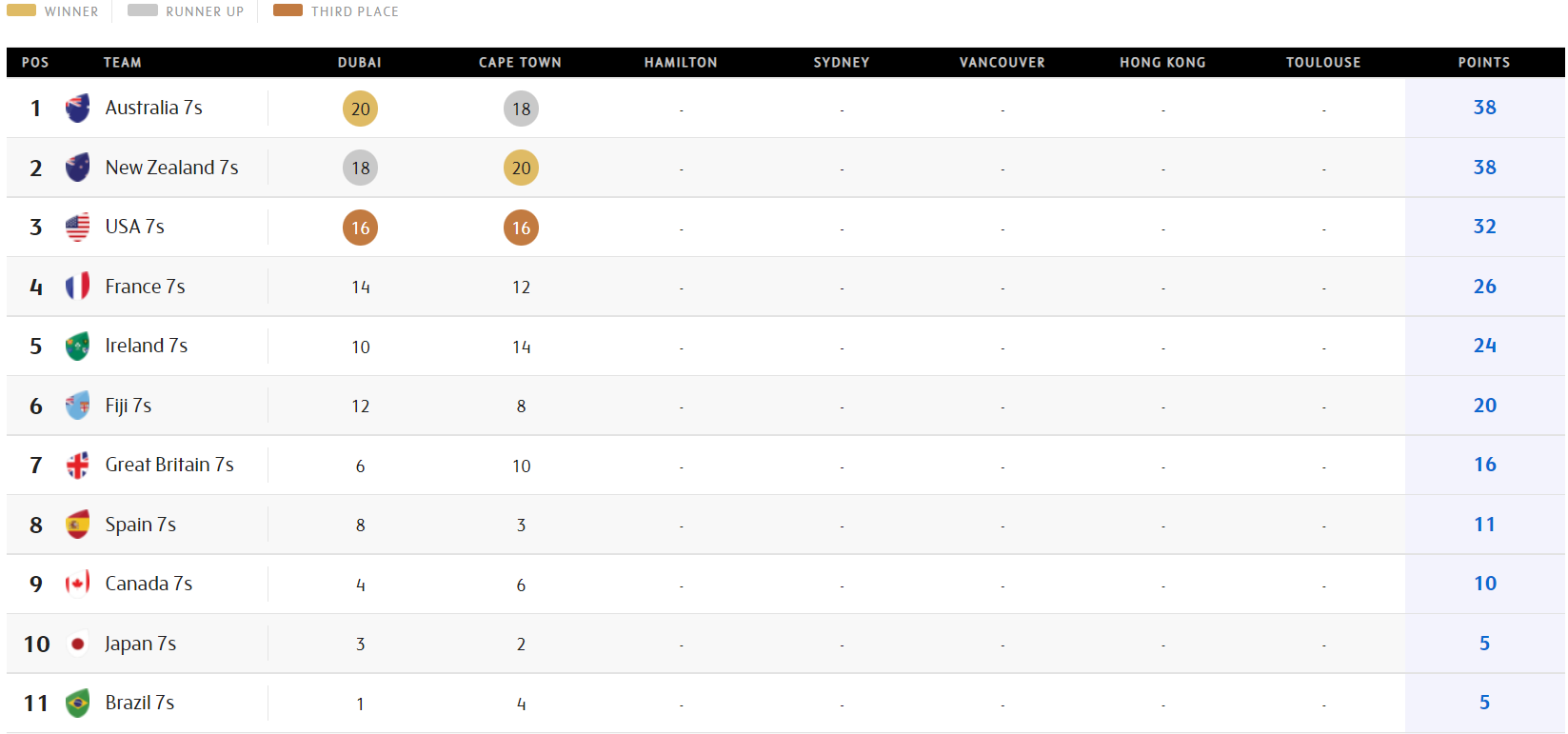Click USA's bronze 16 Cape Town badge
Viewport: 1568px width, 734px height.
521,228
